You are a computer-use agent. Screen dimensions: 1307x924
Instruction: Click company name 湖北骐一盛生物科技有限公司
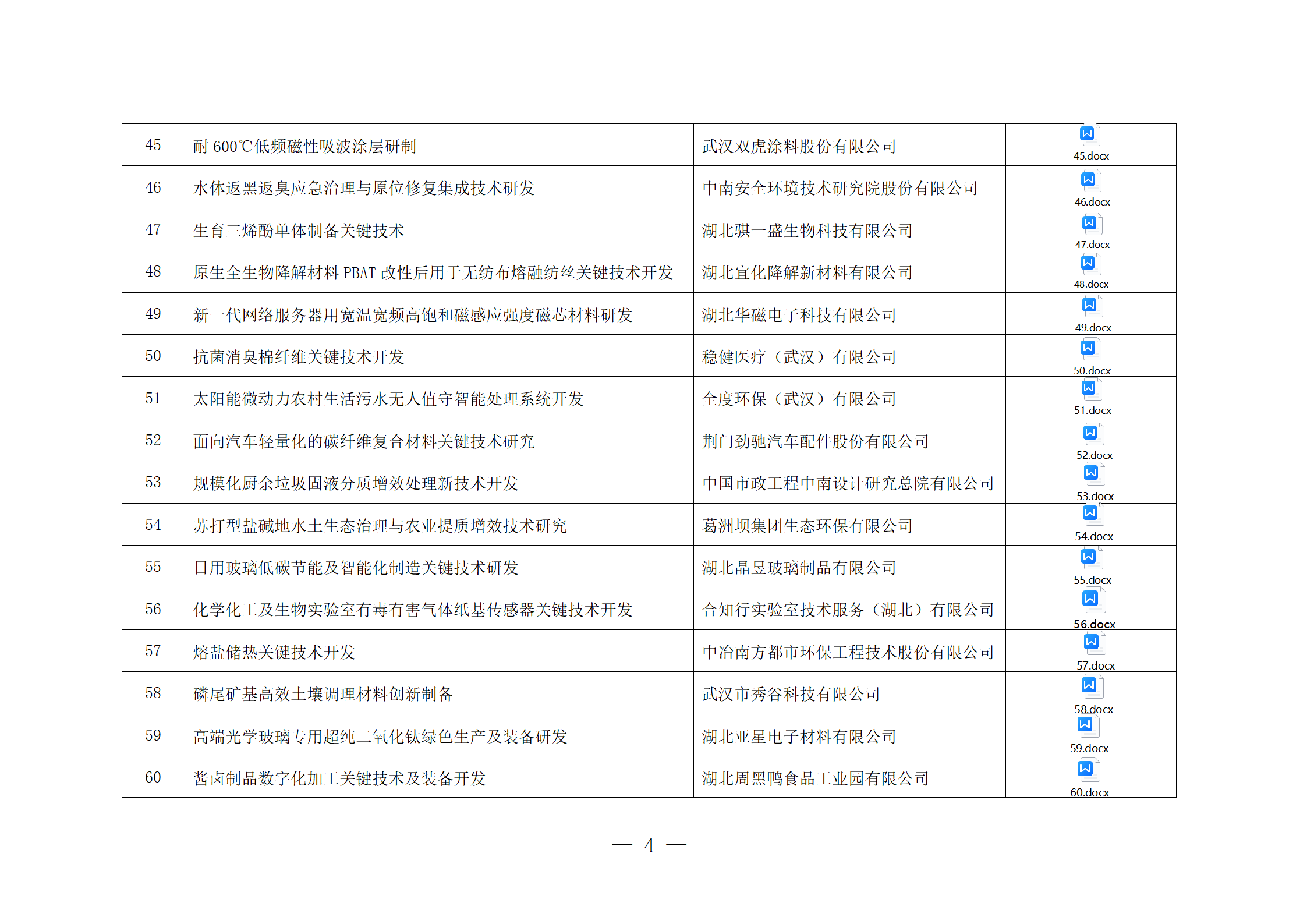click(807, 231)
